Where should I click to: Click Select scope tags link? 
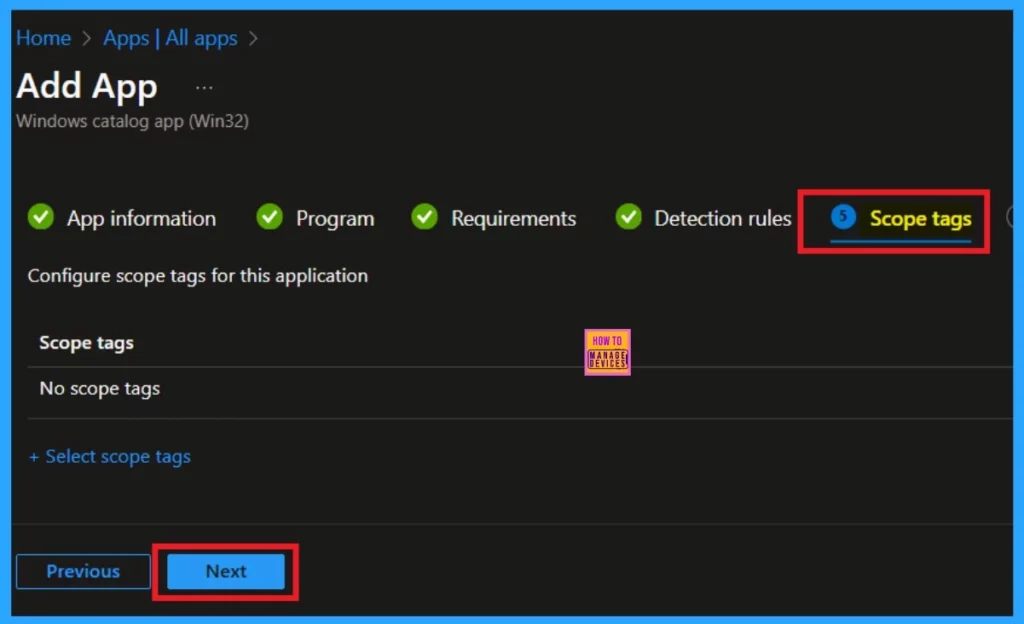click(x=110, y=456)
